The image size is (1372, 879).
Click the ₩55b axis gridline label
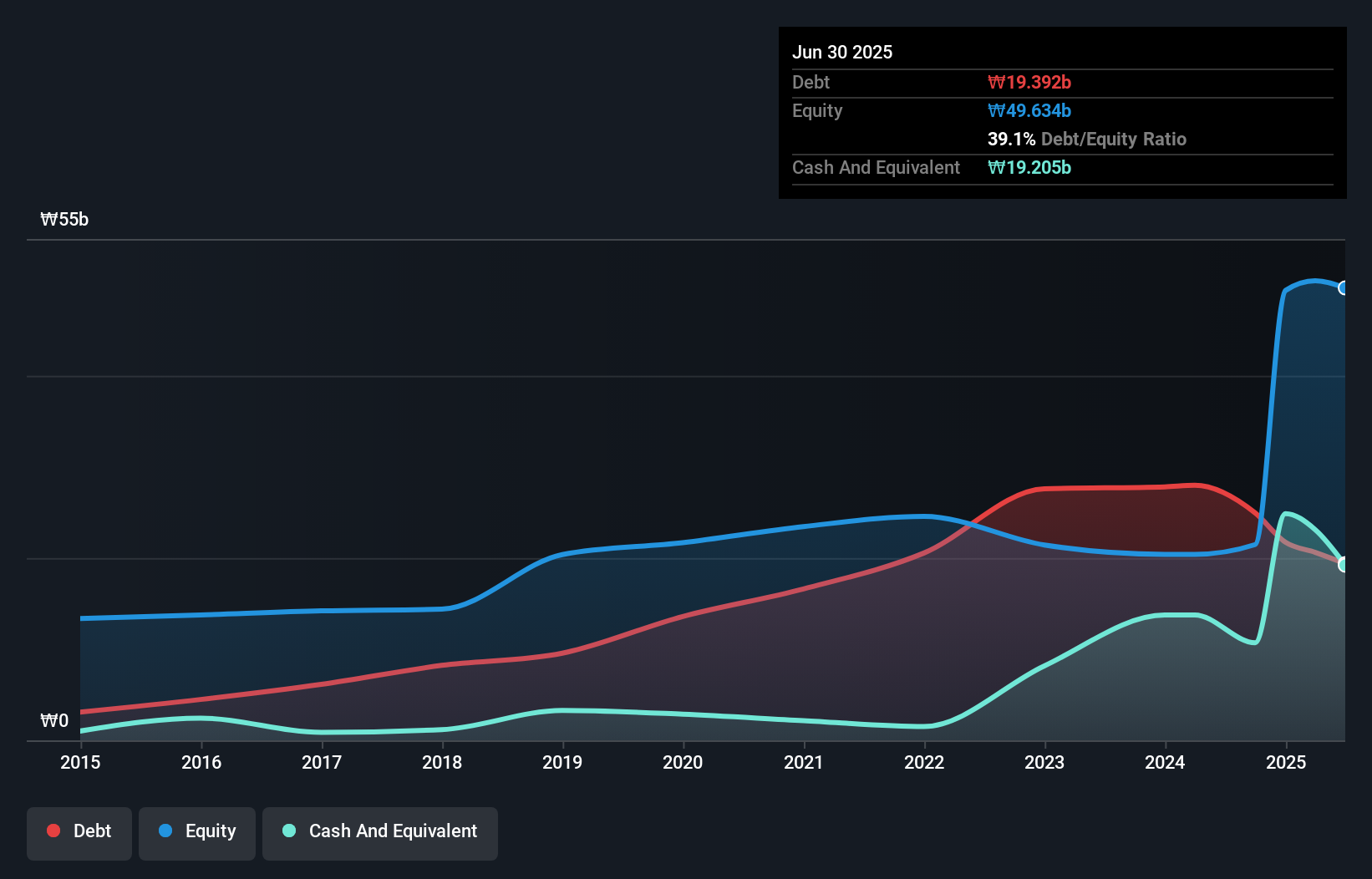pyautogui.click(x=64, y=220)
